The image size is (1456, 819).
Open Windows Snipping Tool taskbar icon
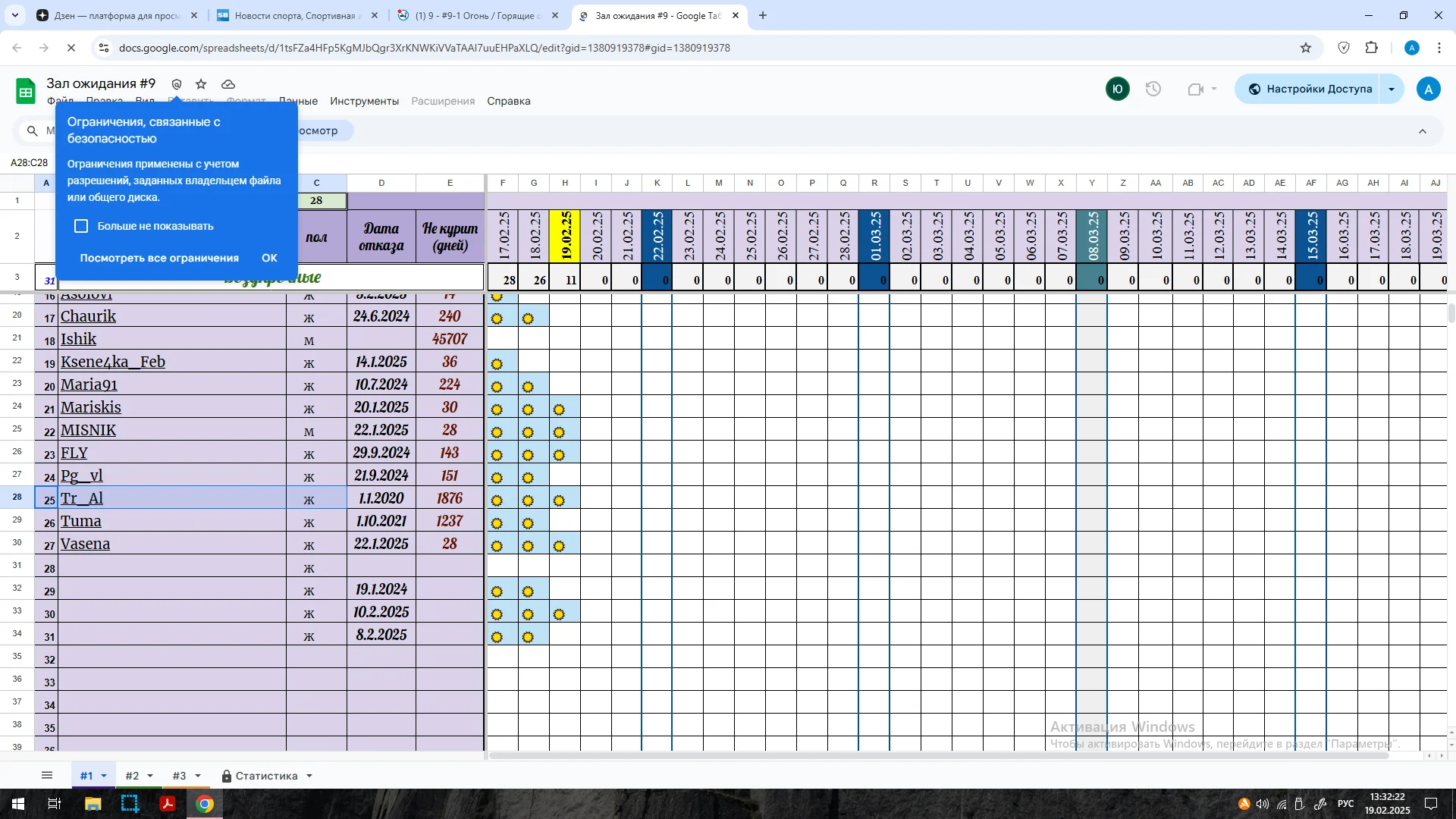click(x=130, y=804)
